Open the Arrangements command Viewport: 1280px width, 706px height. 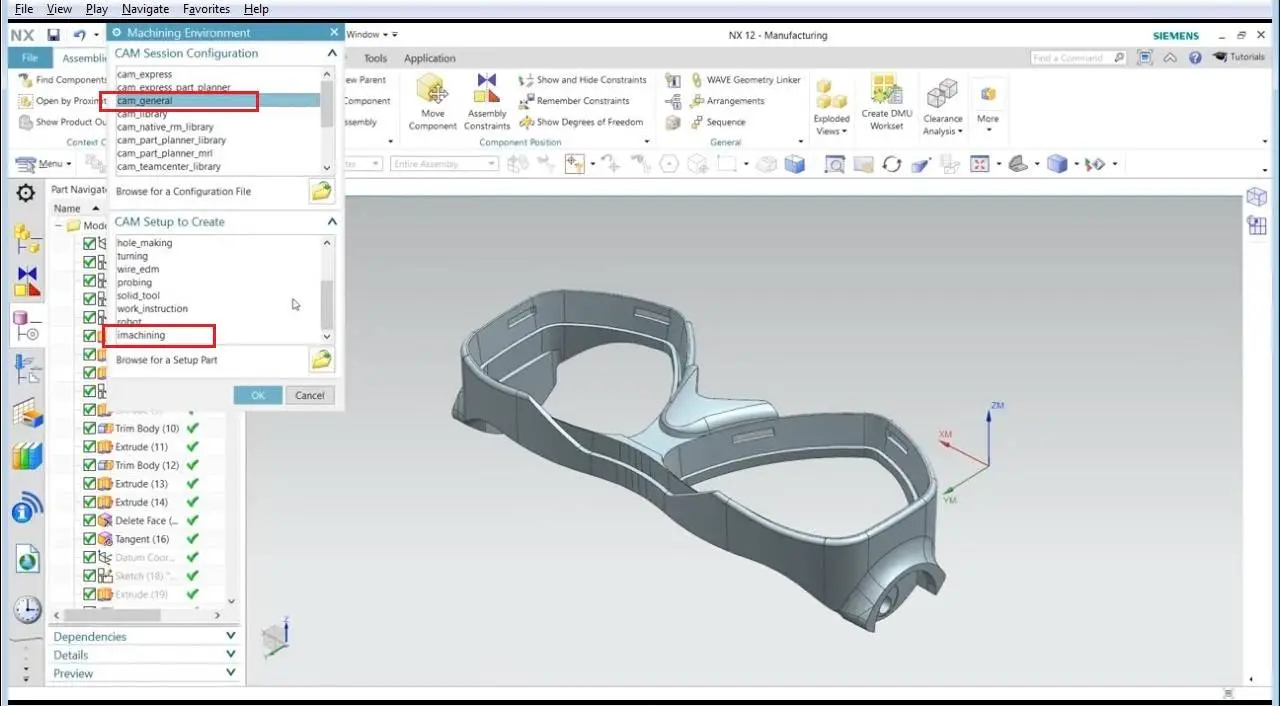[727, 101]
